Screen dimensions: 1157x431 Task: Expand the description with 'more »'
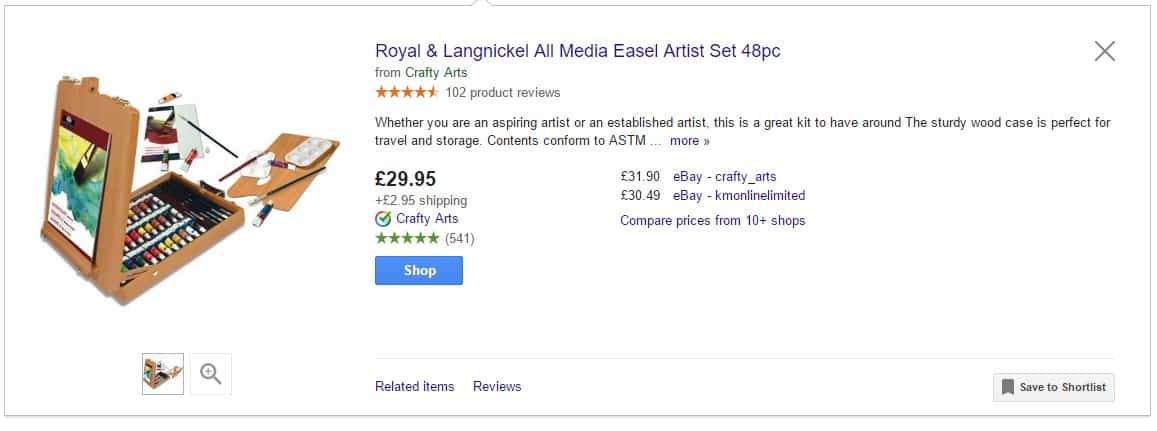click(x=689, y=141)
